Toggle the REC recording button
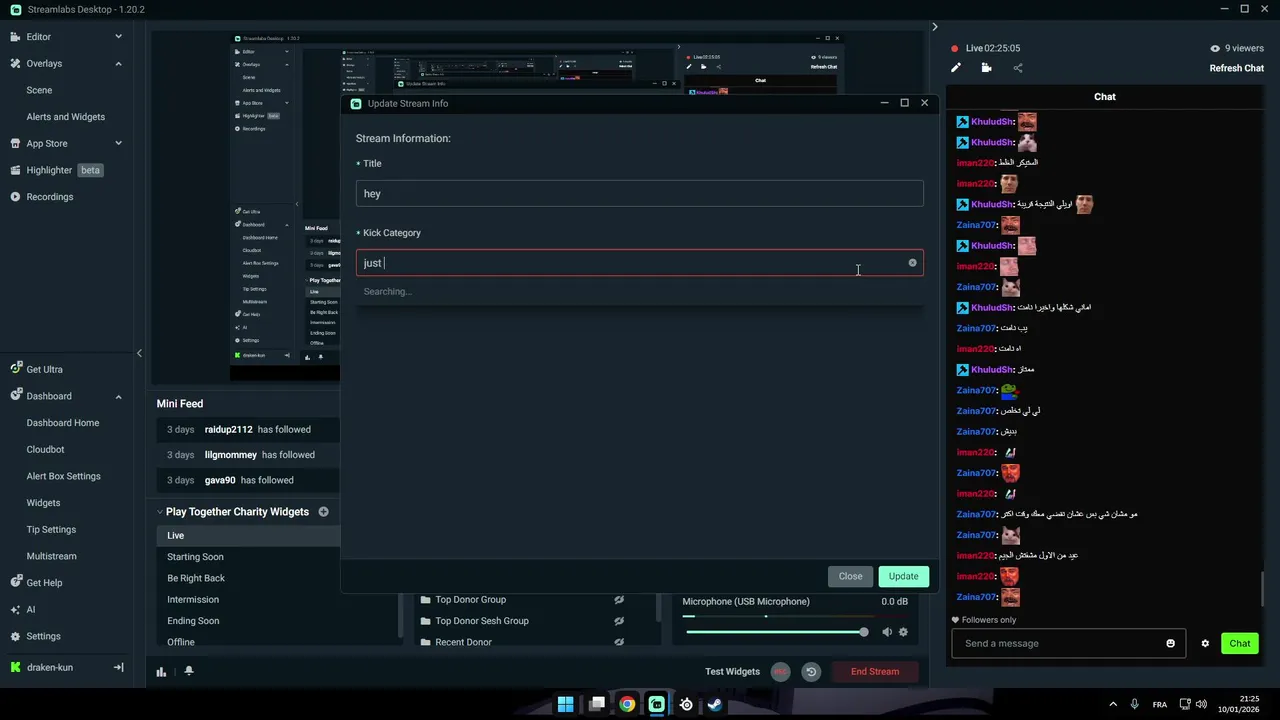Viewport: 1280px width, 720px height. pos(781,672)
